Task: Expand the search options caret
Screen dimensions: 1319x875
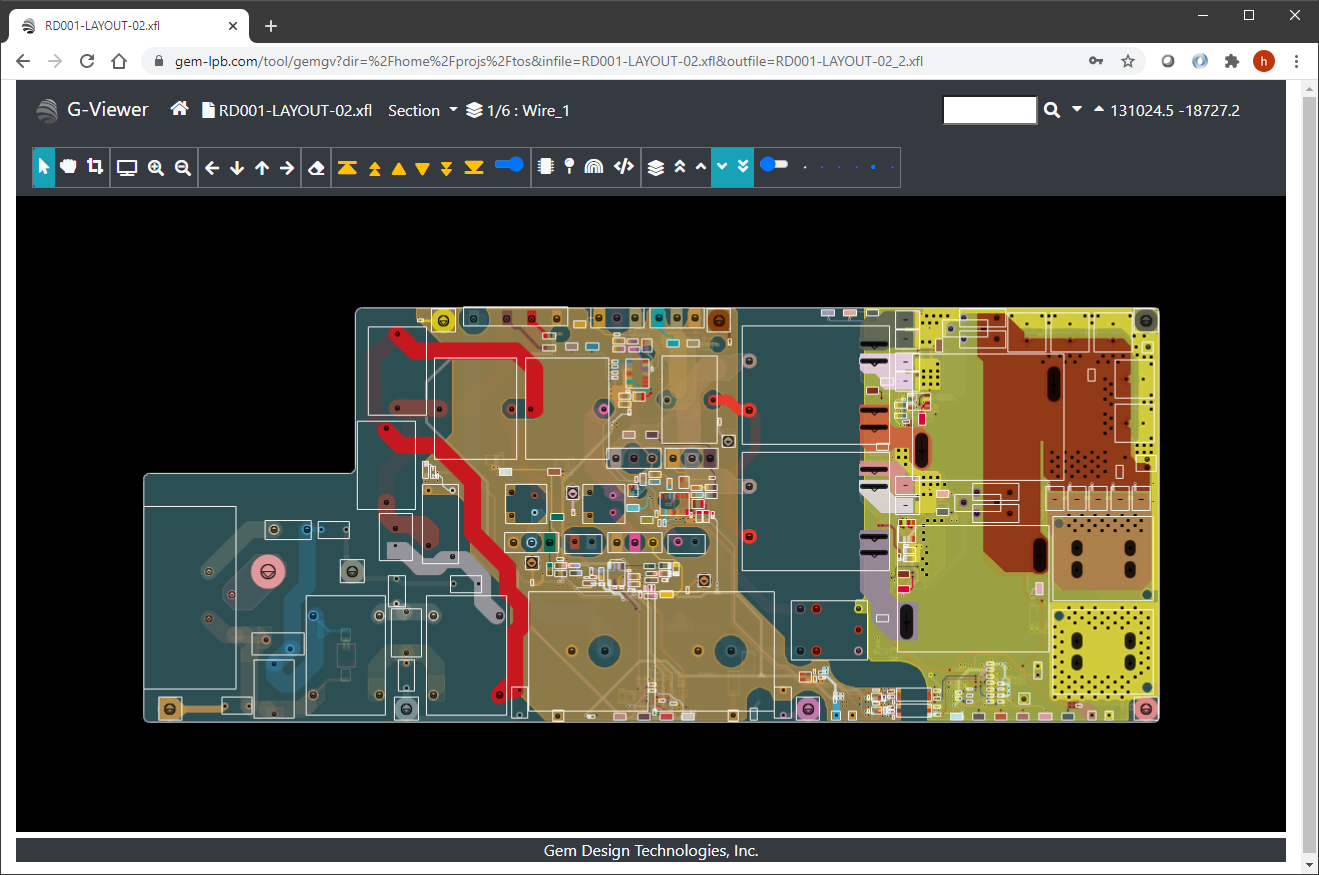Action: [1077, 109]
